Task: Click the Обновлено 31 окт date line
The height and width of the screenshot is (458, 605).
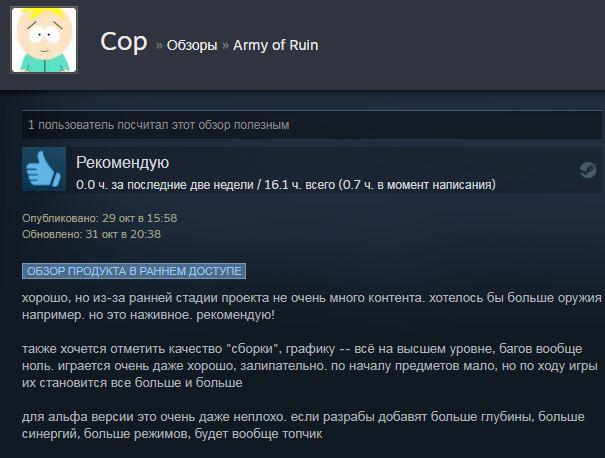Action: tap(91, 234)
